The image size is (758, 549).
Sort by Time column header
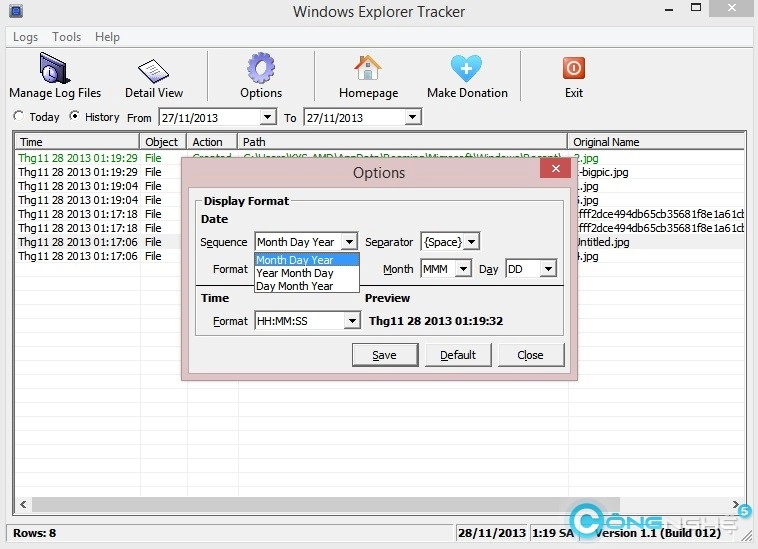coord(77,142)
